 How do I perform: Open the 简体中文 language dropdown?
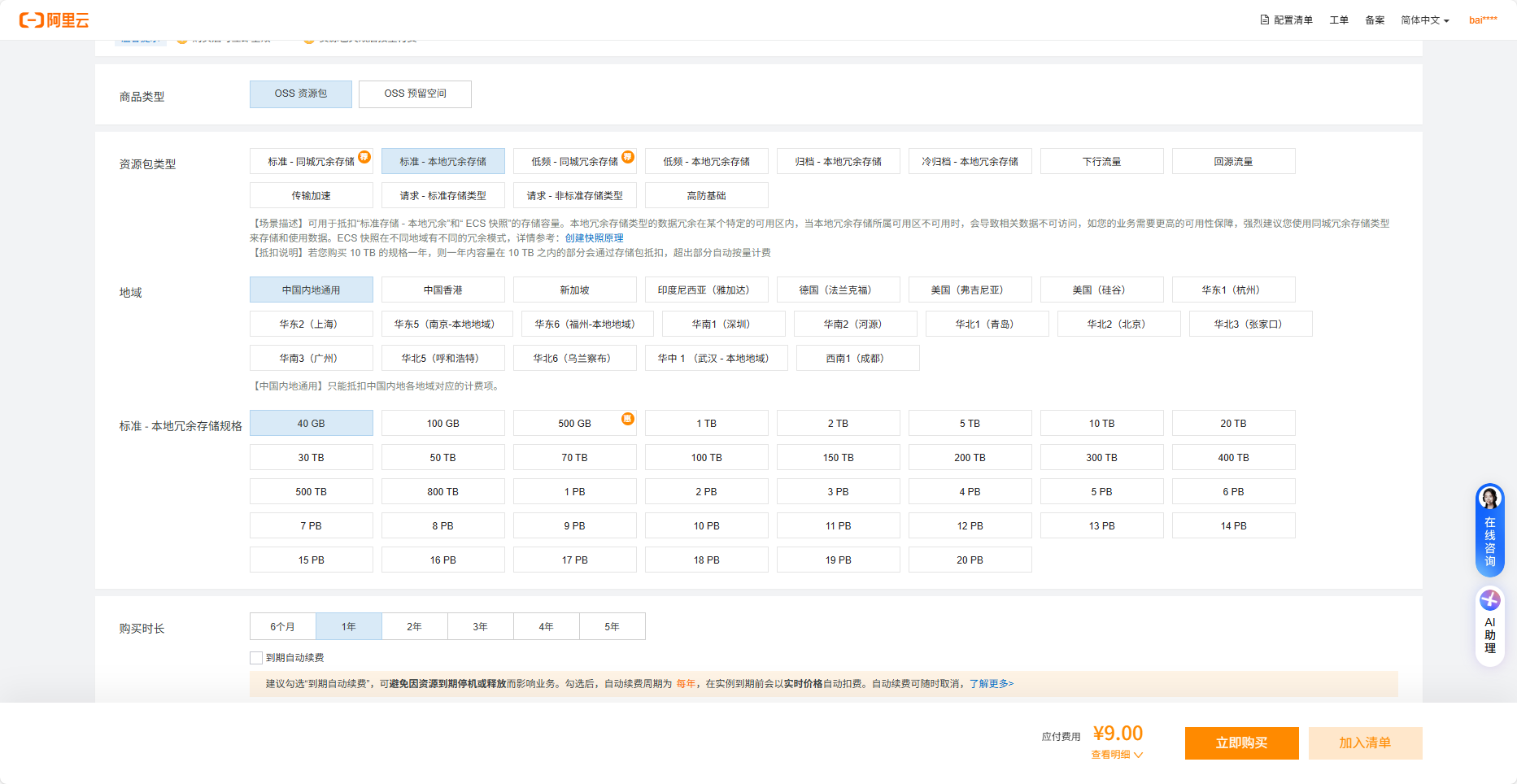click(1424, 20)
